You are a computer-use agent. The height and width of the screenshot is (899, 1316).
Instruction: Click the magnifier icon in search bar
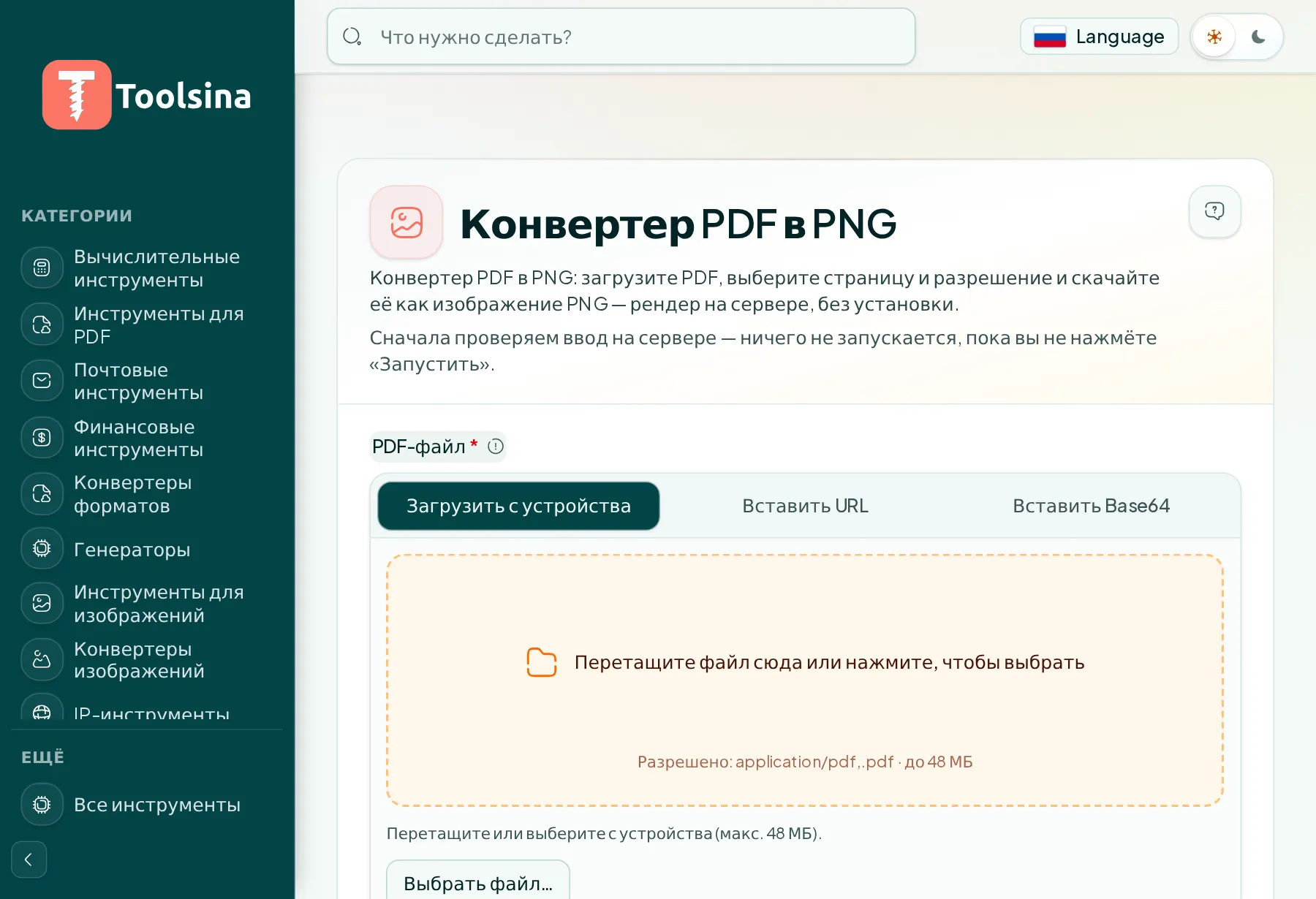352,37
